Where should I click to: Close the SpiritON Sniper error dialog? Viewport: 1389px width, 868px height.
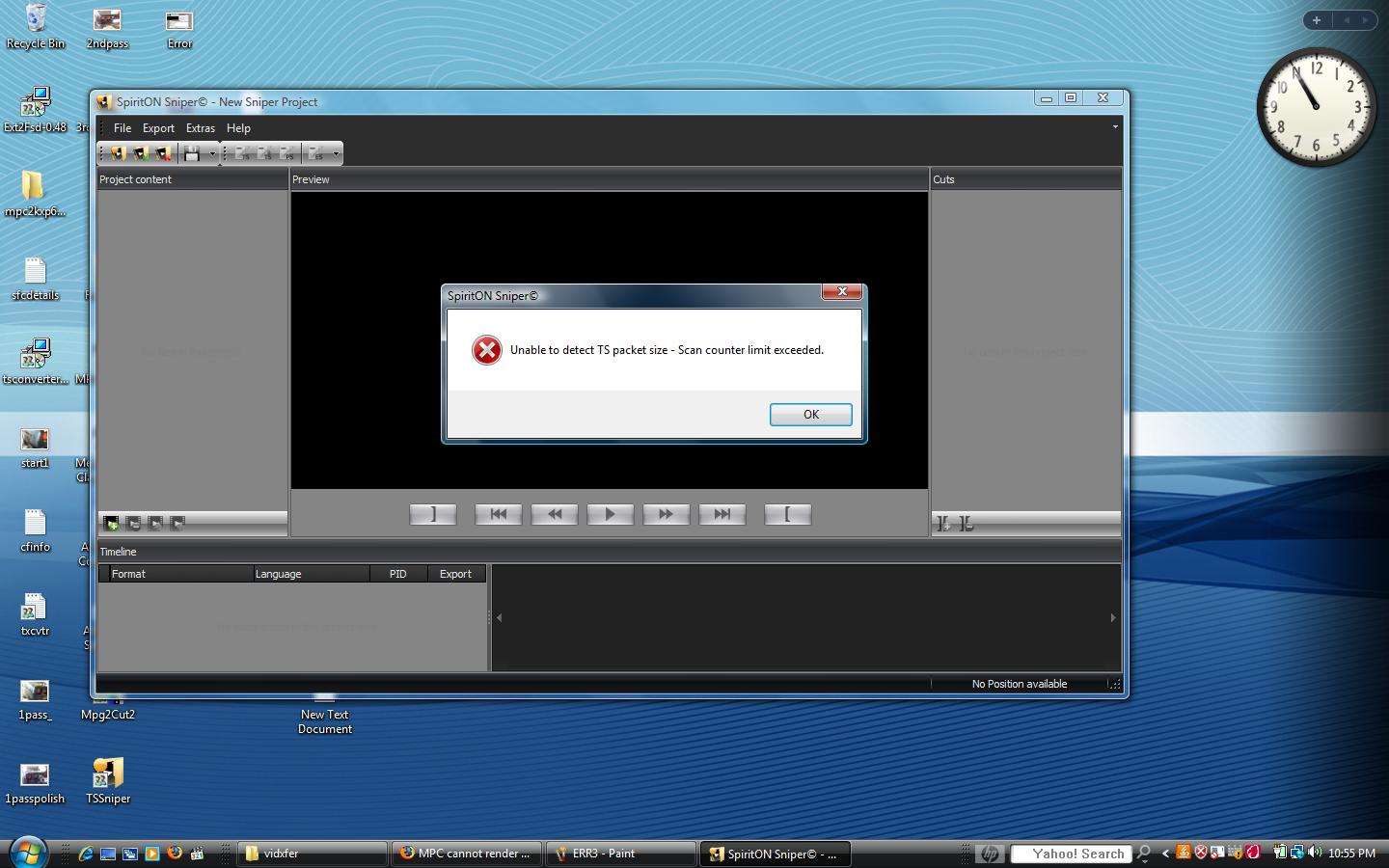pos(841,291)
